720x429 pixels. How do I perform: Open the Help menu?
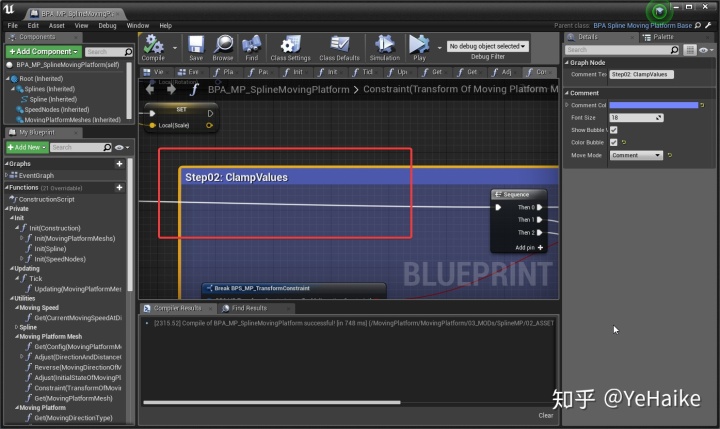click(165, 26)
